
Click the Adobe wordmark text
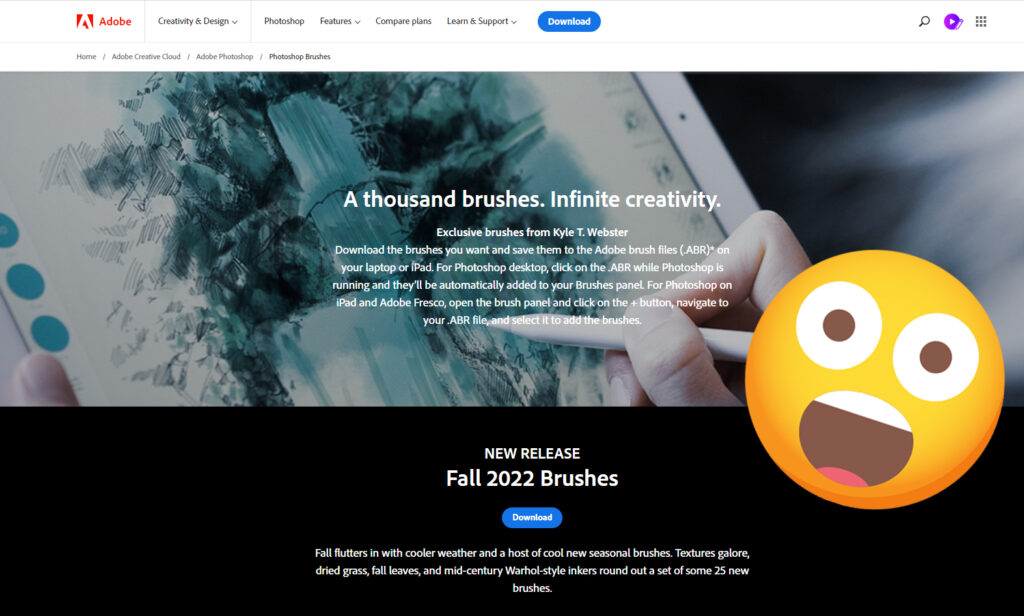pos(115,22)
